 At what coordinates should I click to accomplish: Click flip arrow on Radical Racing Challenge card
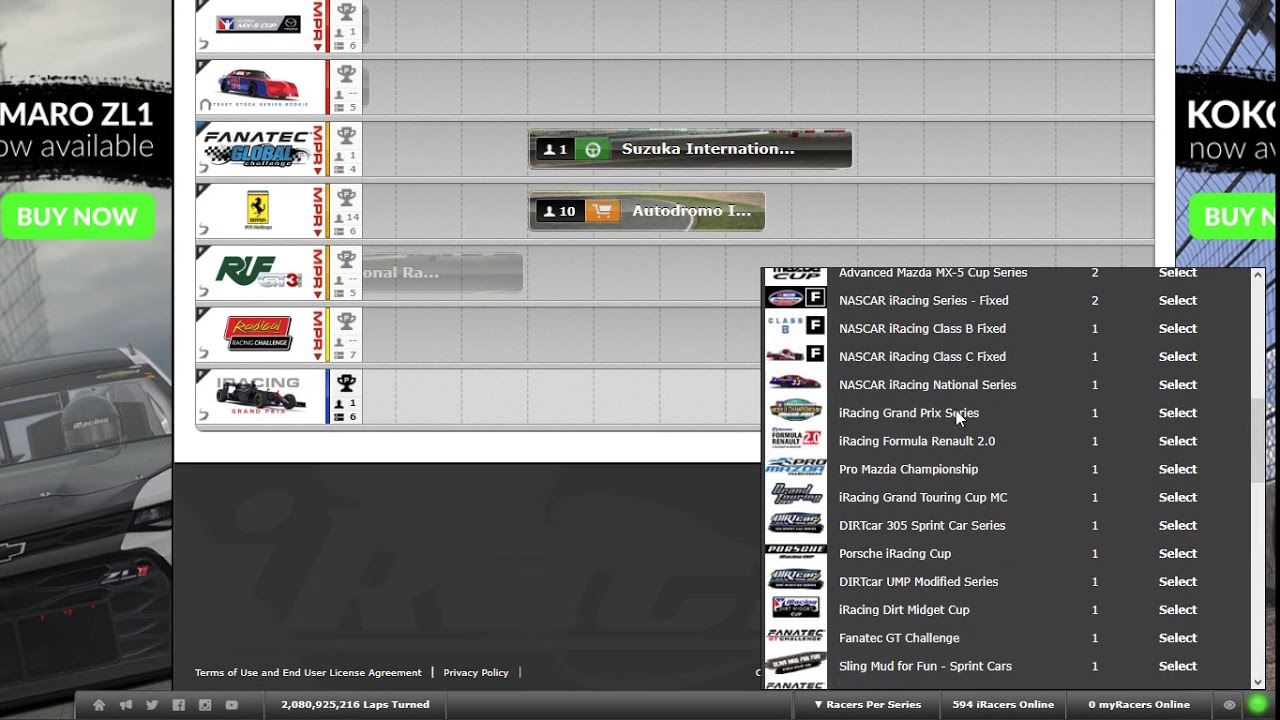[204, 354]
